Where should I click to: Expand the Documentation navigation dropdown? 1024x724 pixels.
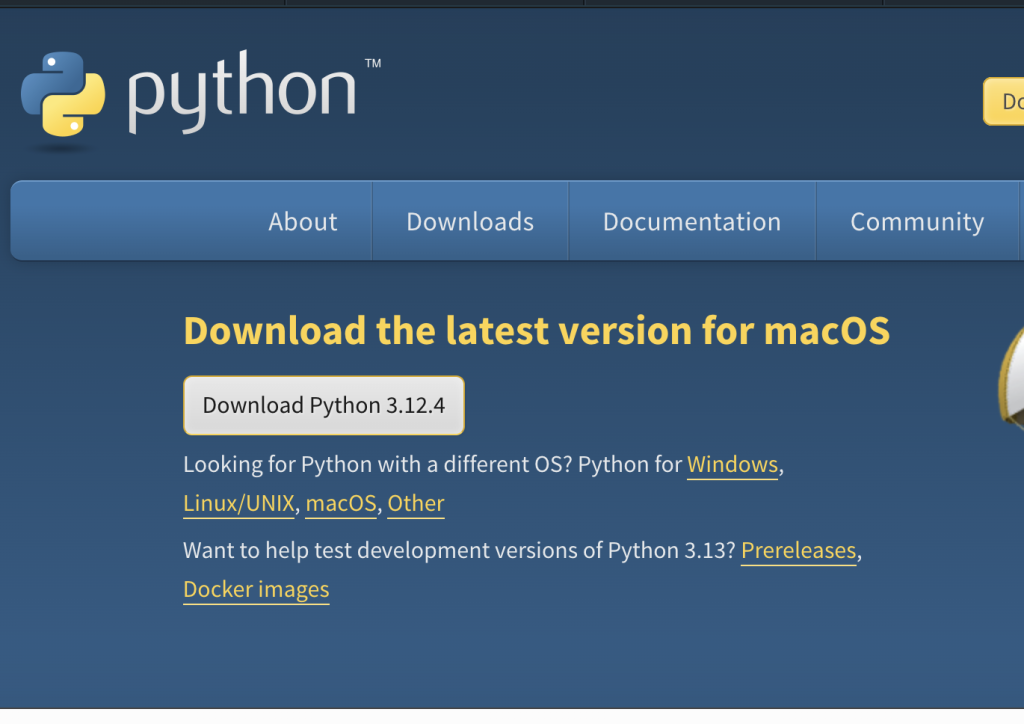pos(692,221)
